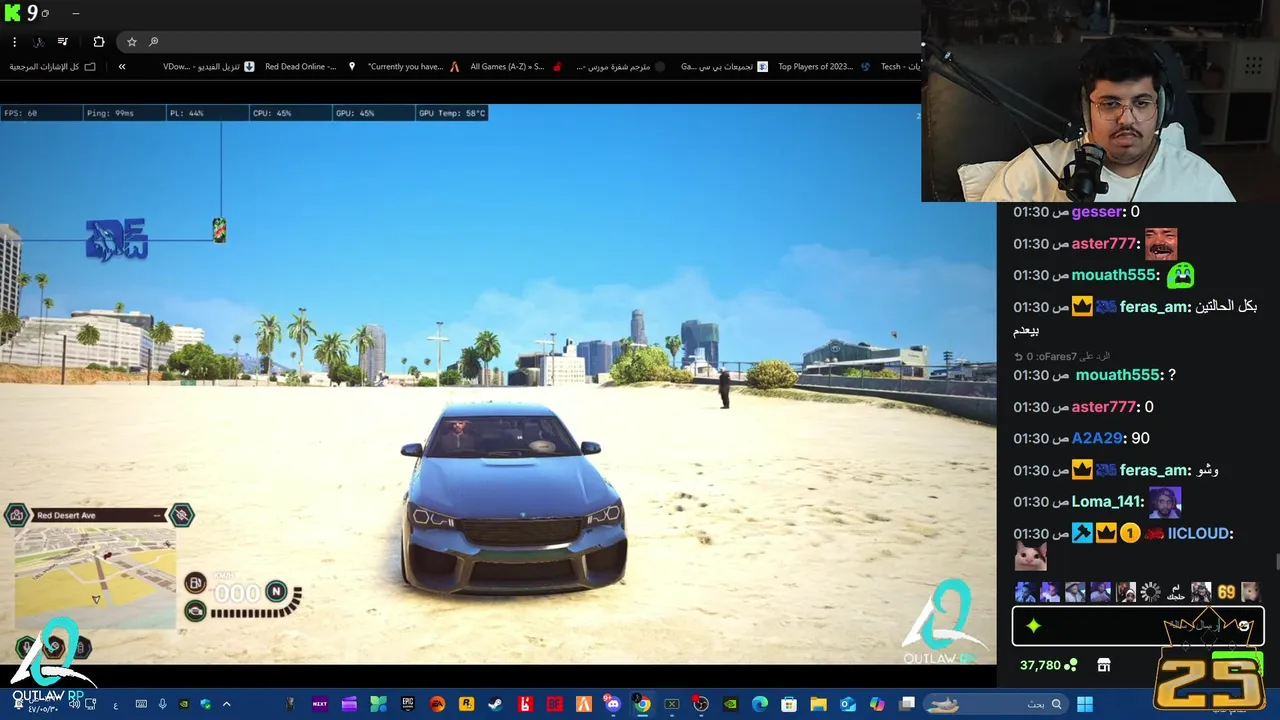Image resolution: width=1280 pixels, height=720 pixels.
Task: Click the portrait emote in Loma_141's message
Action: [x=1165, y=502]
